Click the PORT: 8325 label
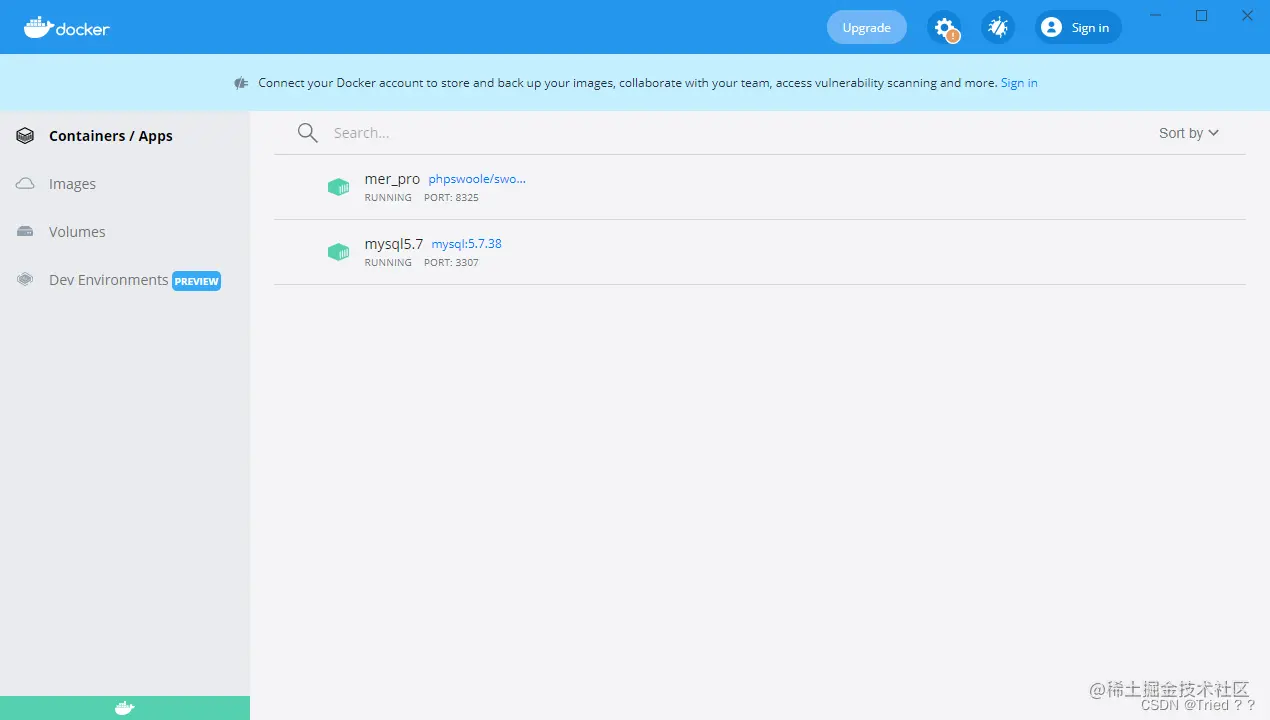1270x720 pixels. coord(451,198)
